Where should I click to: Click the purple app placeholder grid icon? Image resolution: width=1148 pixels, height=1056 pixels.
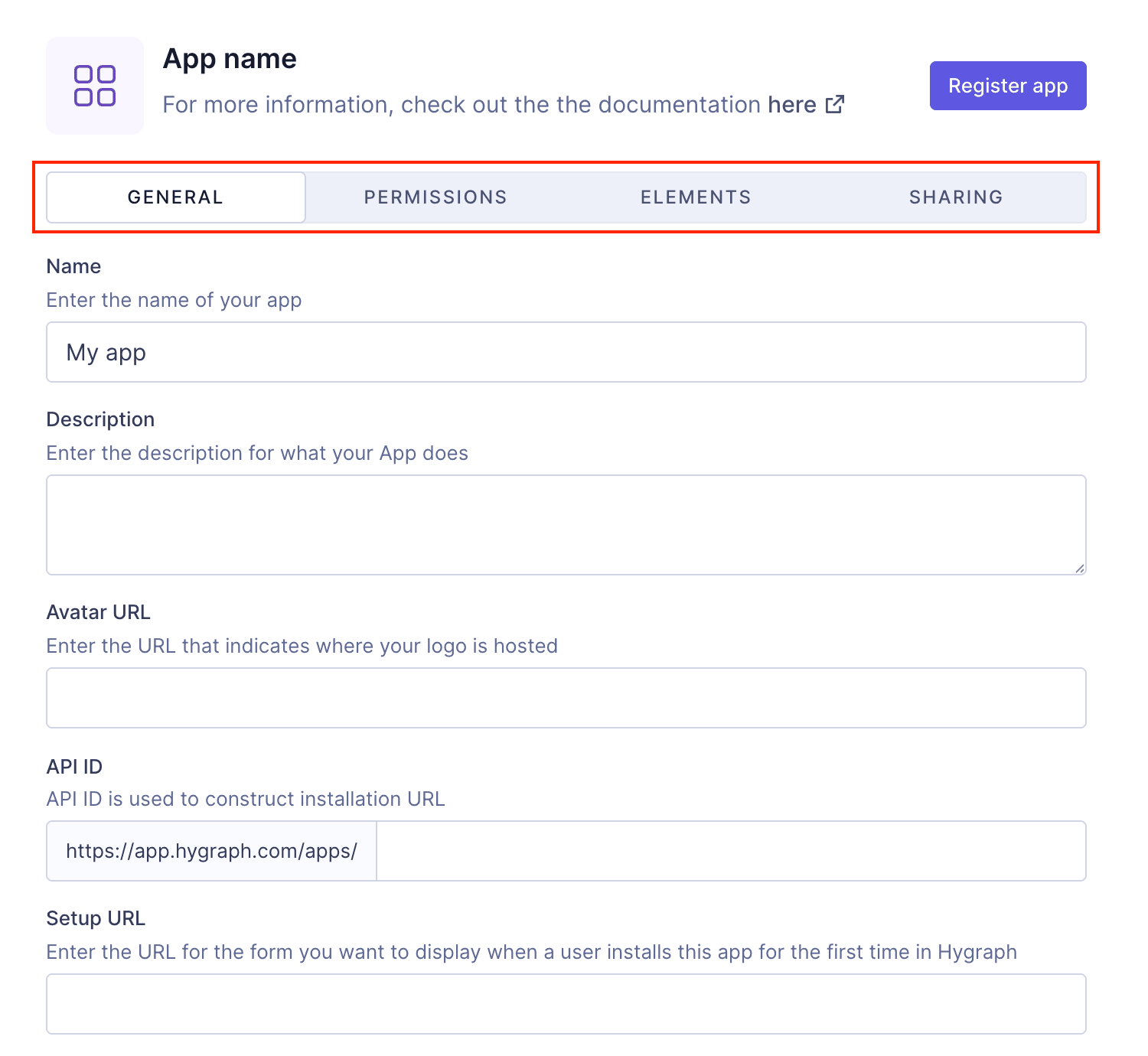(x=94, y=85)
